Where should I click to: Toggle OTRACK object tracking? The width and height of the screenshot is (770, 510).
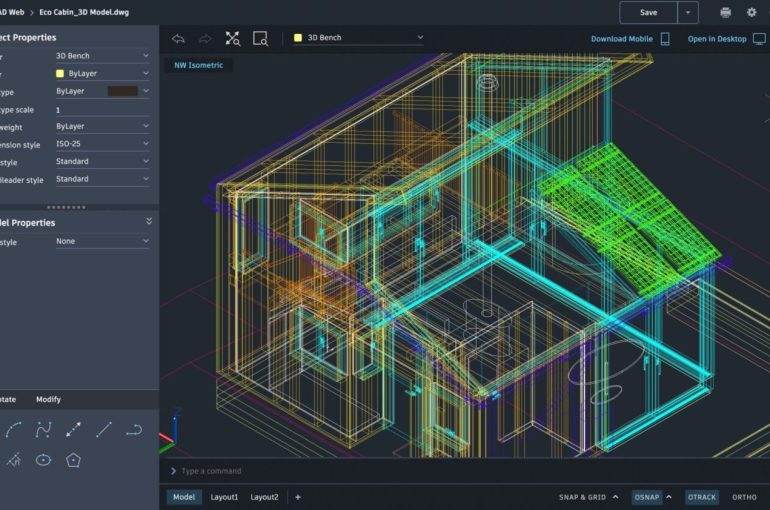click(x=699, y=497)
